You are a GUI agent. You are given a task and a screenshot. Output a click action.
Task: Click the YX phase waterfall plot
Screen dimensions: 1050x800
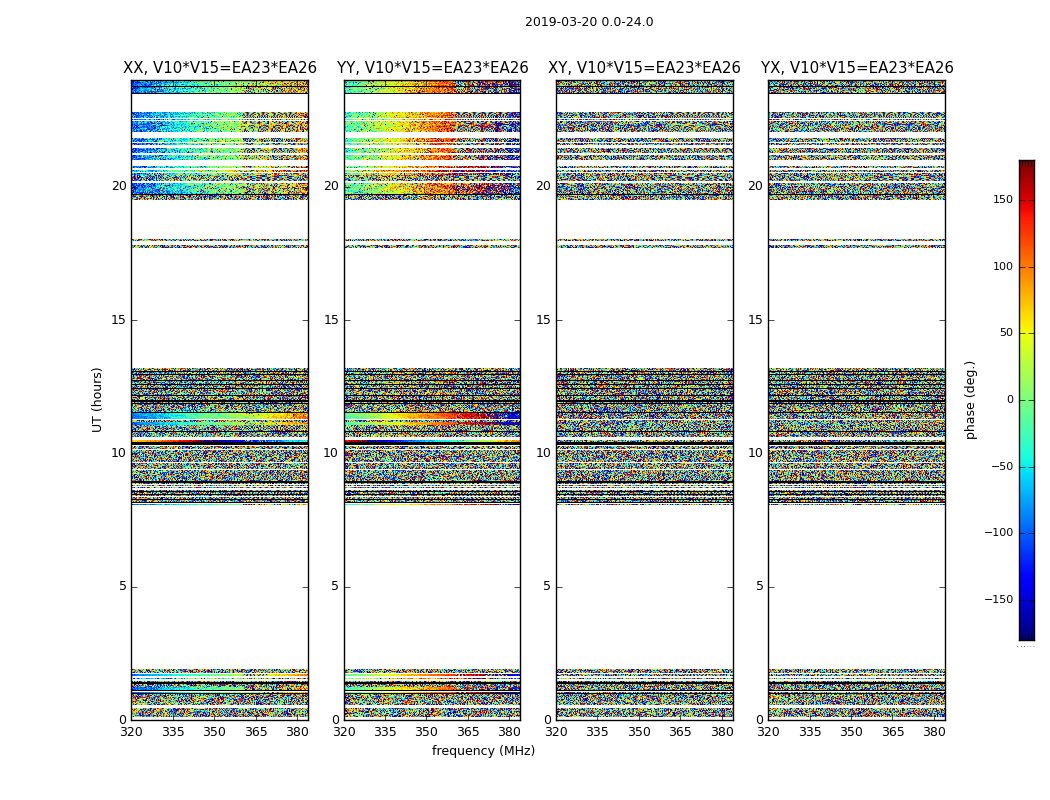[x=857, y=400]
